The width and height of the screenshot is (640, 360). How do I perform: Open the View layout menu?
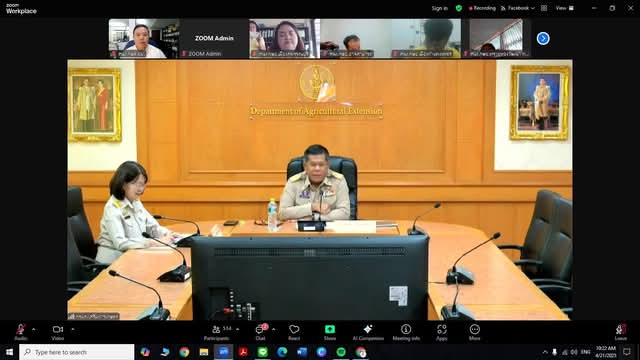pos(564,8)
